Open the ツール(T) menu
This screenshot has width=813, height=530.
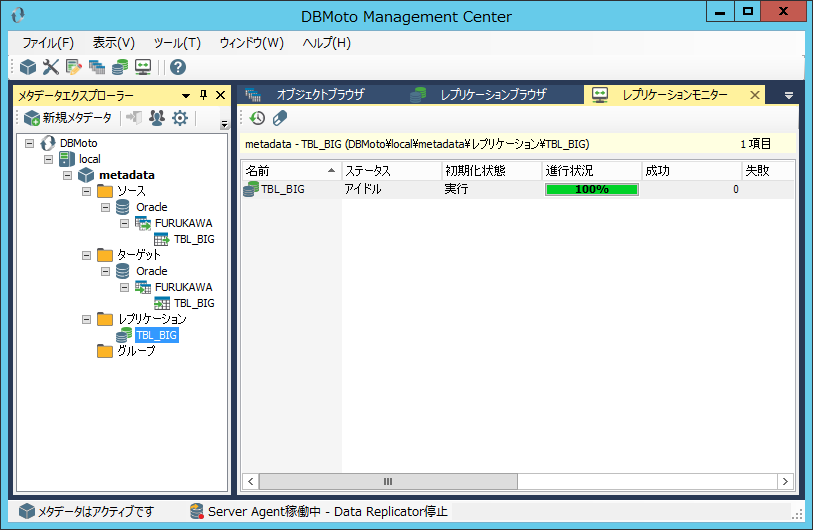click(x=177, y=43)
